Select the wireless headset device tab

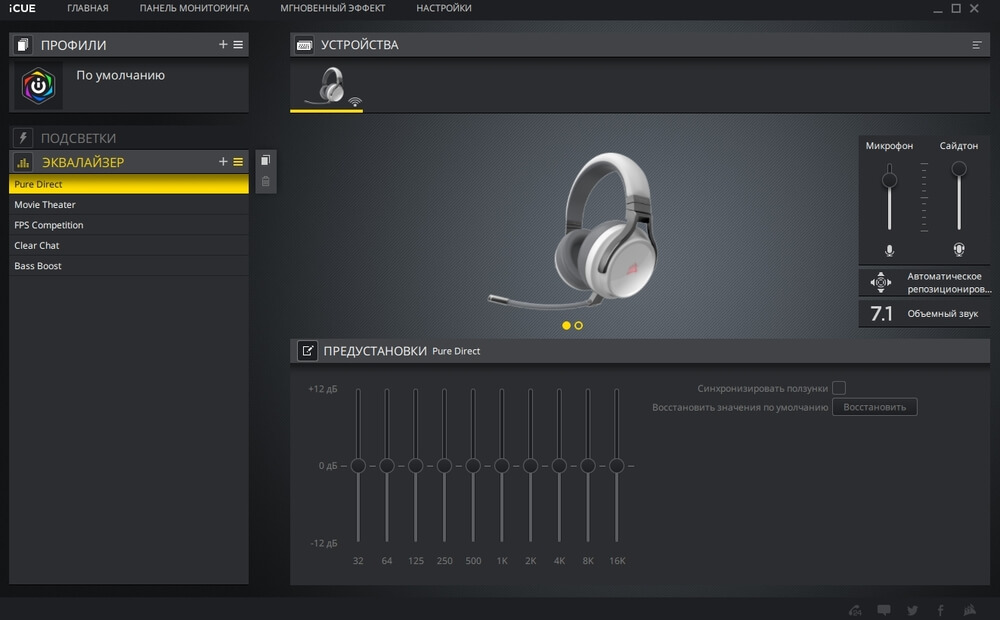pyautogui.click(x=327, y=86)
